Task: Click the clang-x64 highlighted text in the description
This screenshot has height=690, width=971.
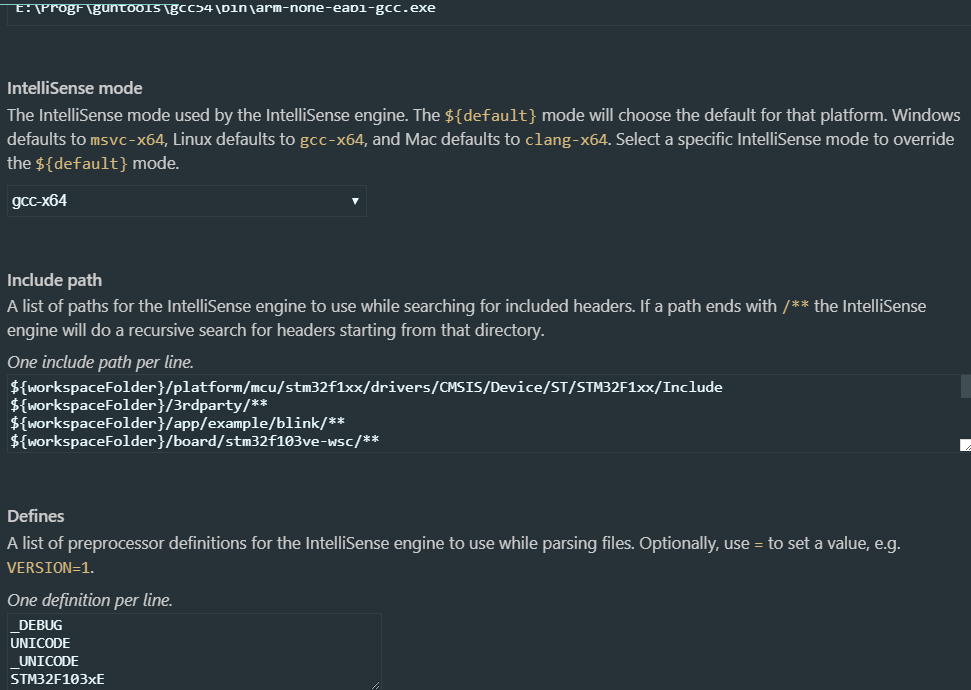Action: tap(566, 138)
